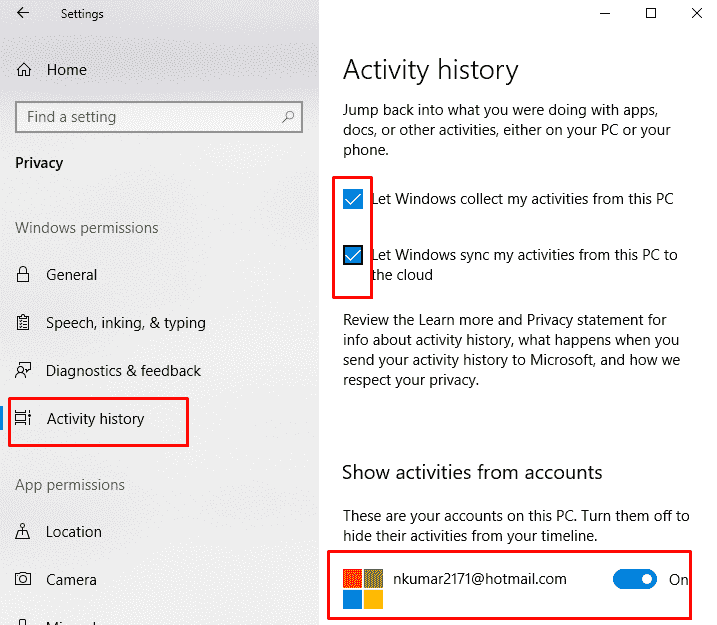Click the Activity history page heading
Image resolution: width=717 pixels, height=625 pixels.
[431, 70]
